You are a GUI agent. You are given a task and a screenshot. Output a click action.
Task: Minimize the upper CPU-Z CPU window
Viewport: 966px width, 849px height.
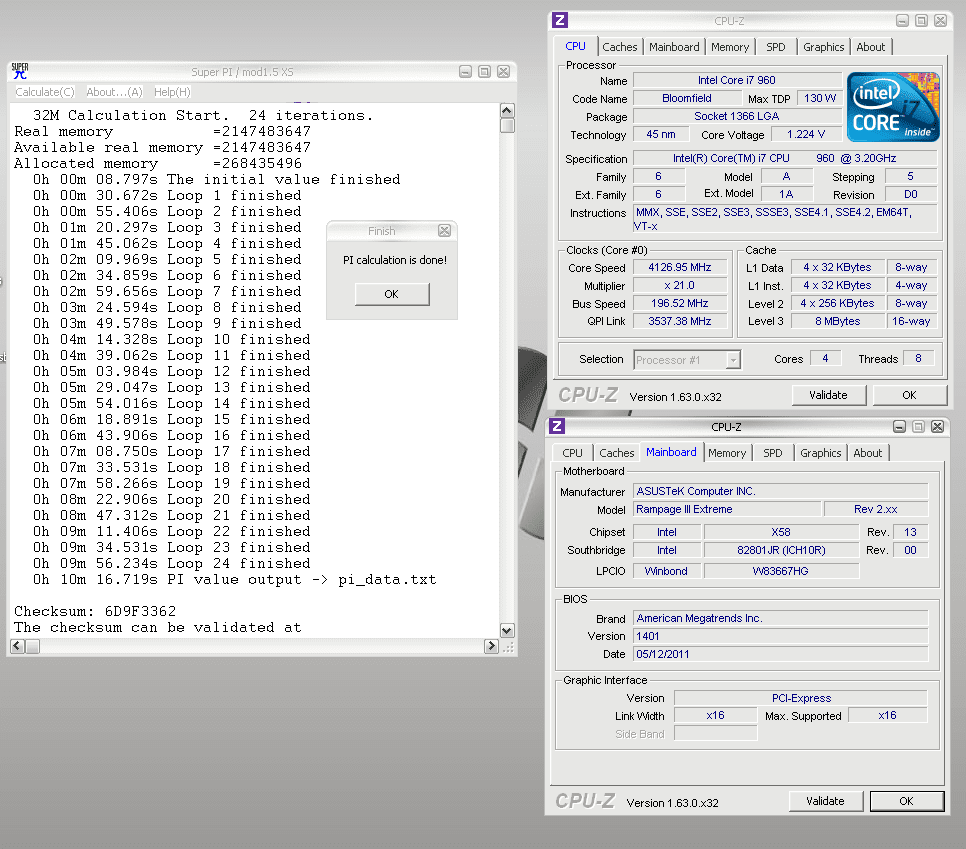pos(903,20)
